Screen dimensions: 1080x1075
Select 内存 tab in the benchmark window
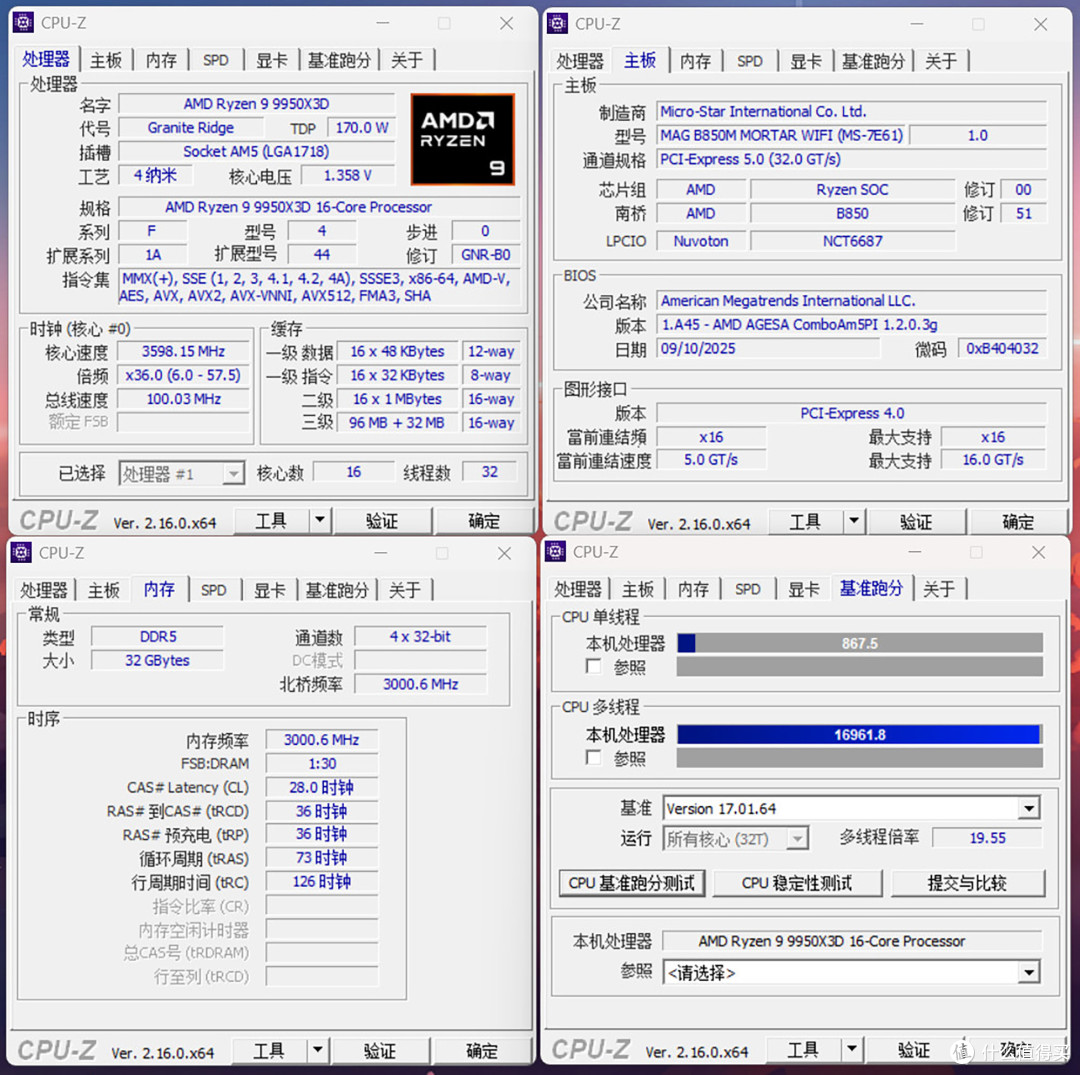click(693, 589)
